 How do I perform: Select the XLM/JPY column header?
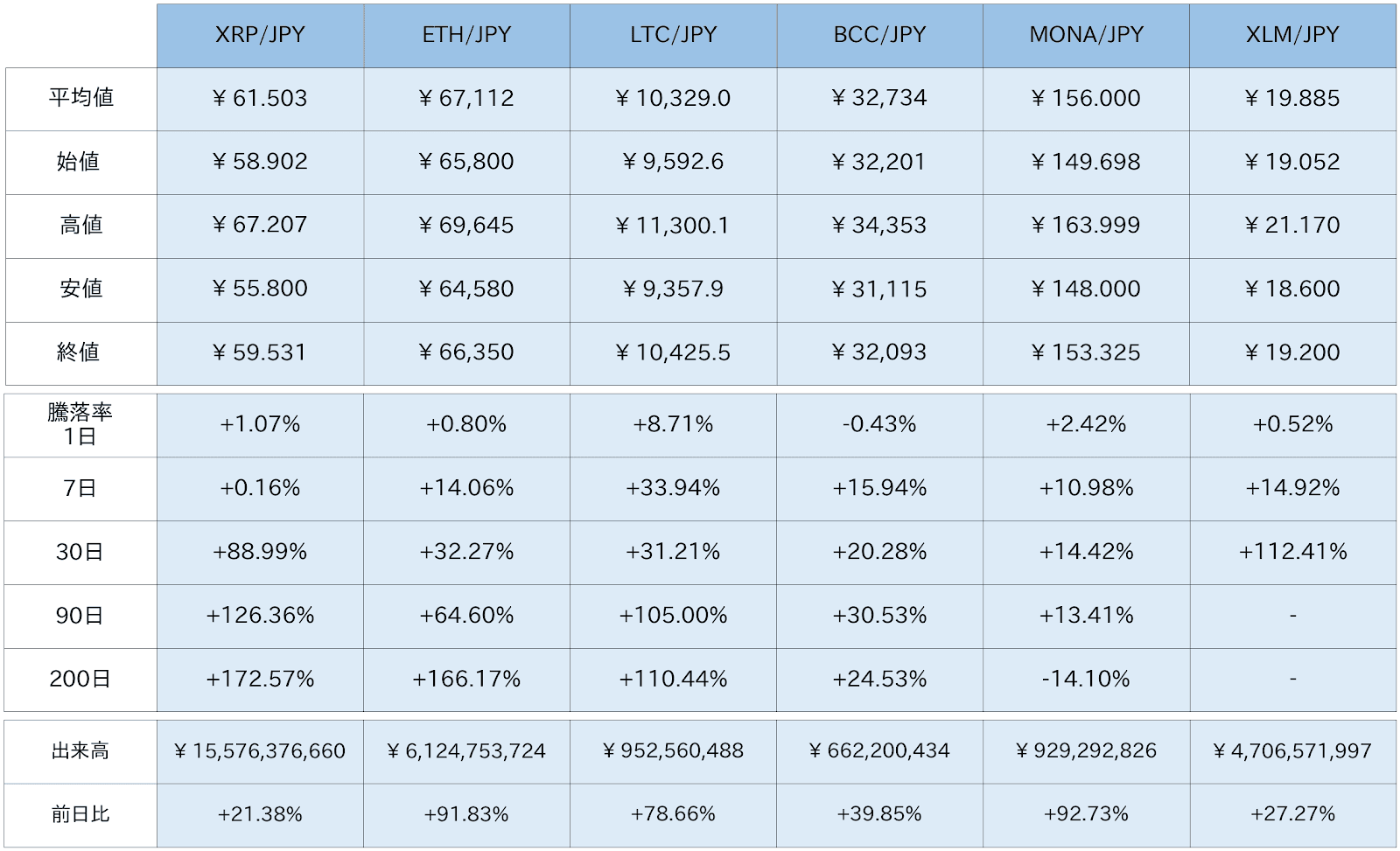[x=1292, y=35]
